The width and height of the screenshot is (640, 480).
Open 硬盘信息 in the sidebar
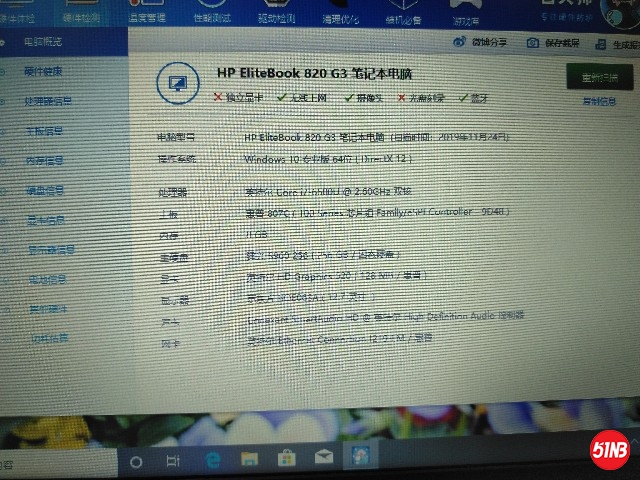coord(45,191)
